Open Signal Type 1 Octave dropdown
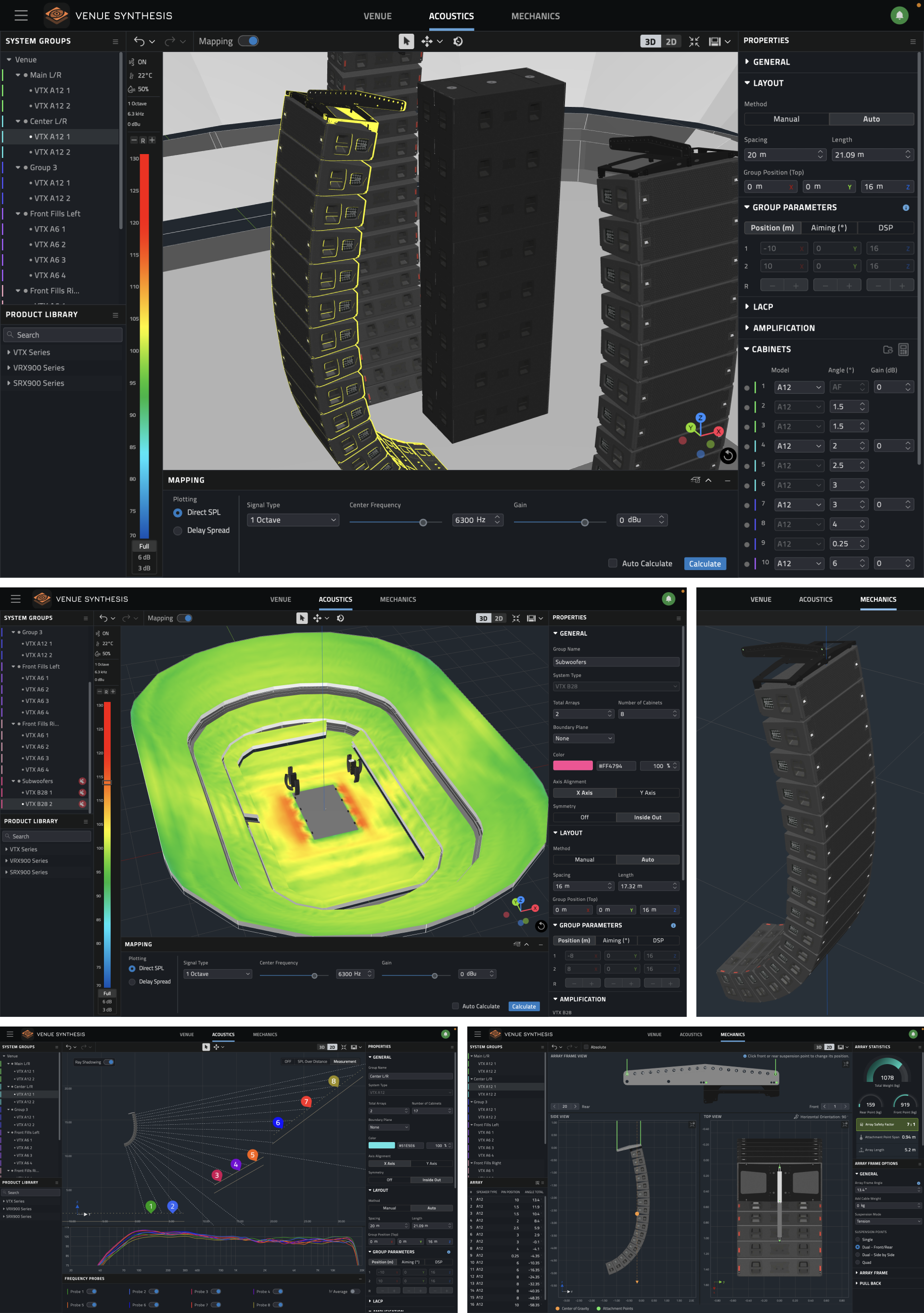The height and width of the screenshot is (1313, 924). (293, 520)
